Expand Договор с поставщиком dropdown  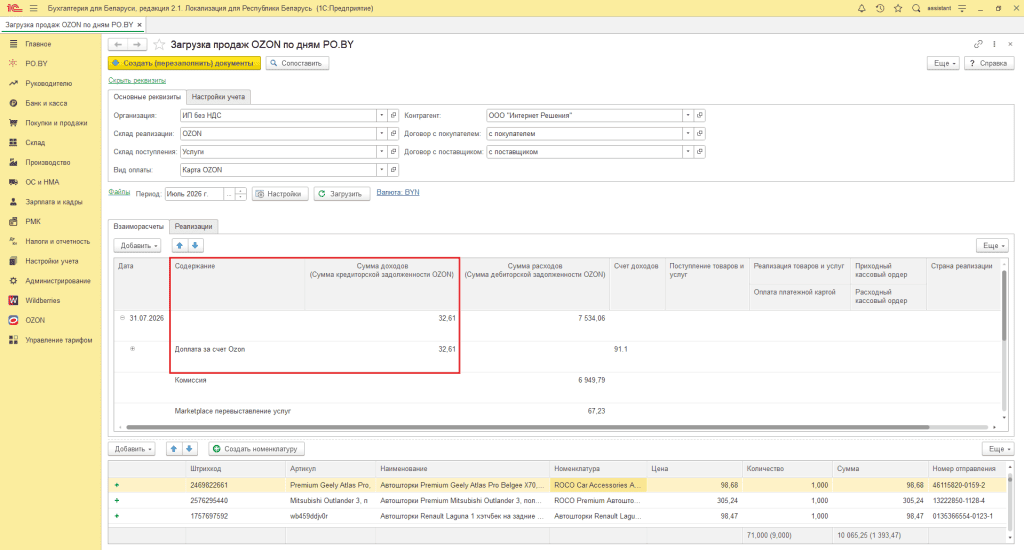[x=688, y=152]
